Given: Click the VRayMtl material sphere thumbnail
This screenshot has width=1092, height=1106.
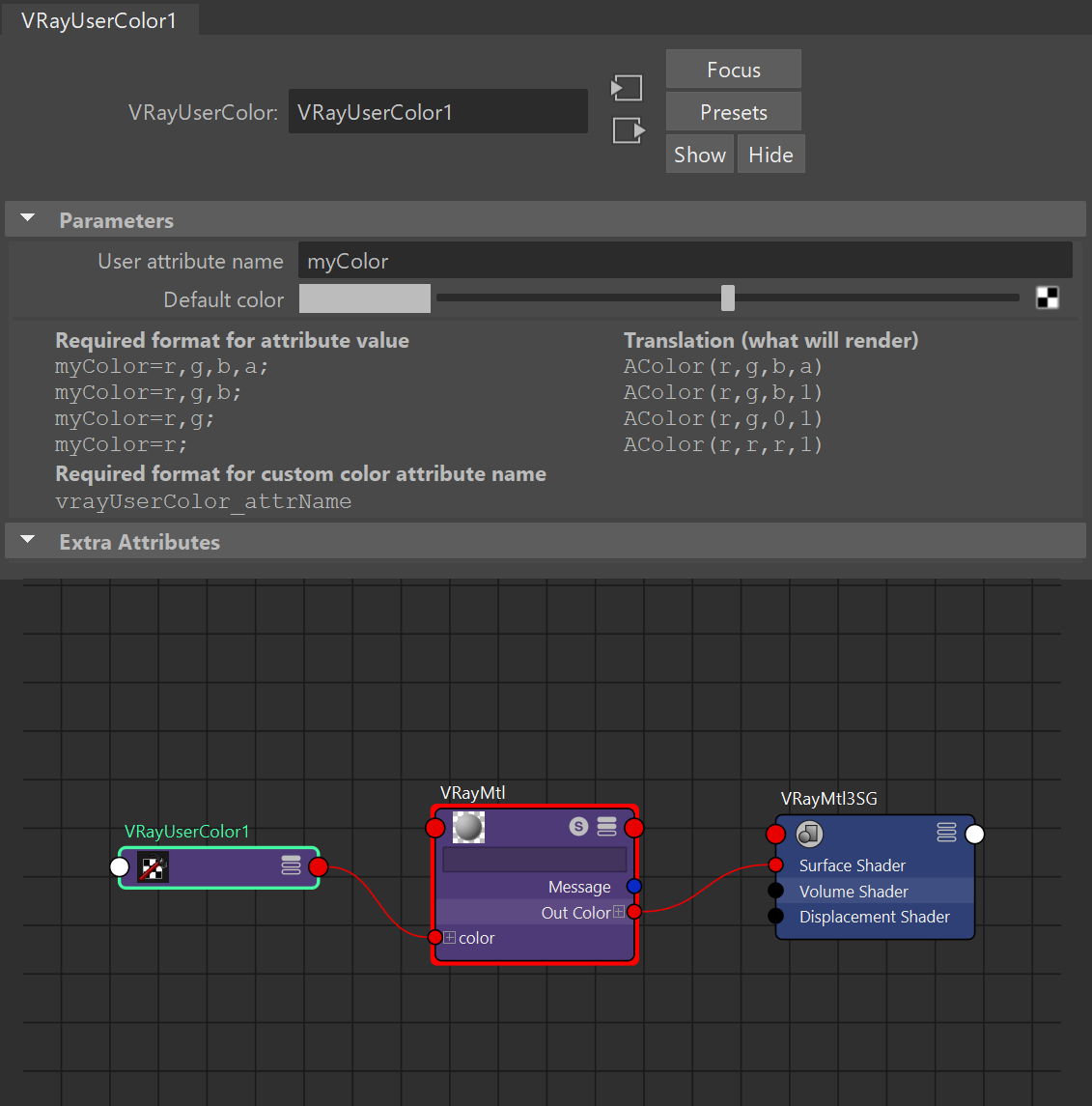Looking at the screenshot, I should pyautogui.click(x=468, y=827).
